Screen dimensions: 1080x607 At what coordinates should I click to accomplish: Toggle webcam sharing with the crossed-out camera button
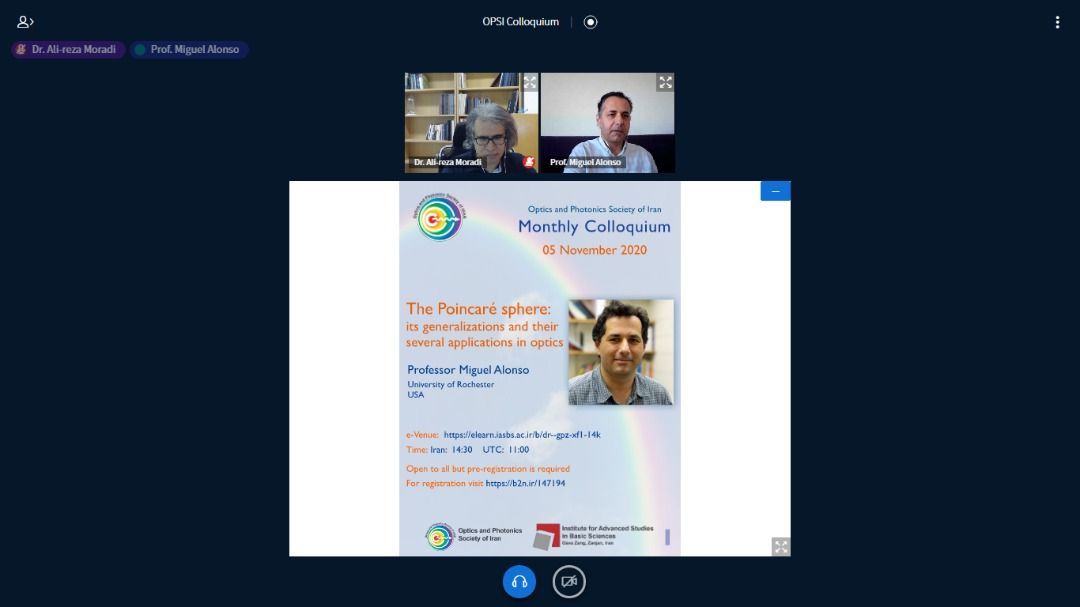[569, 581]
